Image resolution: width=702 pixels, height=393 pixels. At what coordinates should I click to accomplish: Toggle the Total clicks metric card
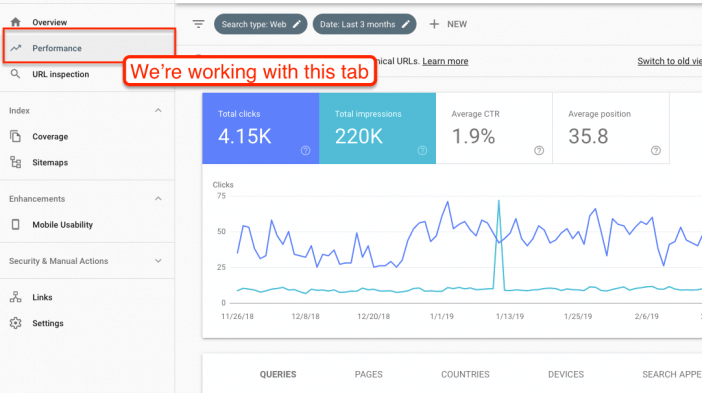pos(261,128)
